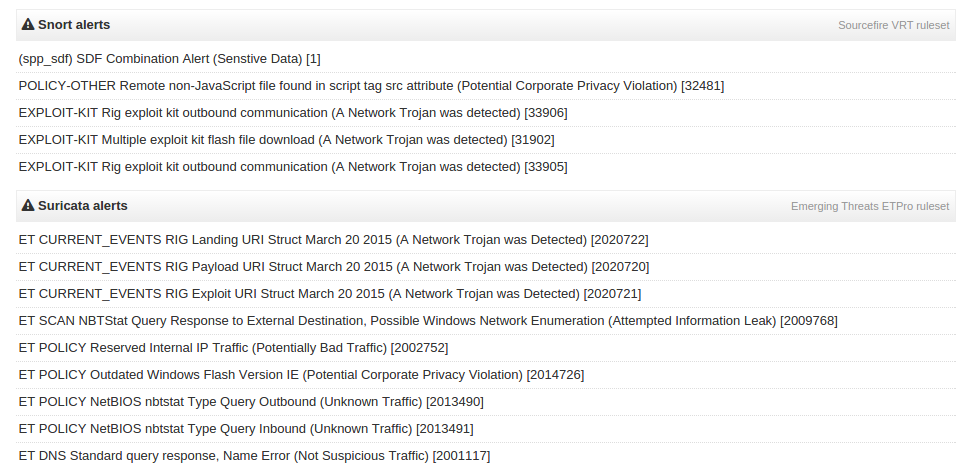Select Multiple exploit kit flash file download alert
Screen dimensions: 971x475
tap(486, 140)
